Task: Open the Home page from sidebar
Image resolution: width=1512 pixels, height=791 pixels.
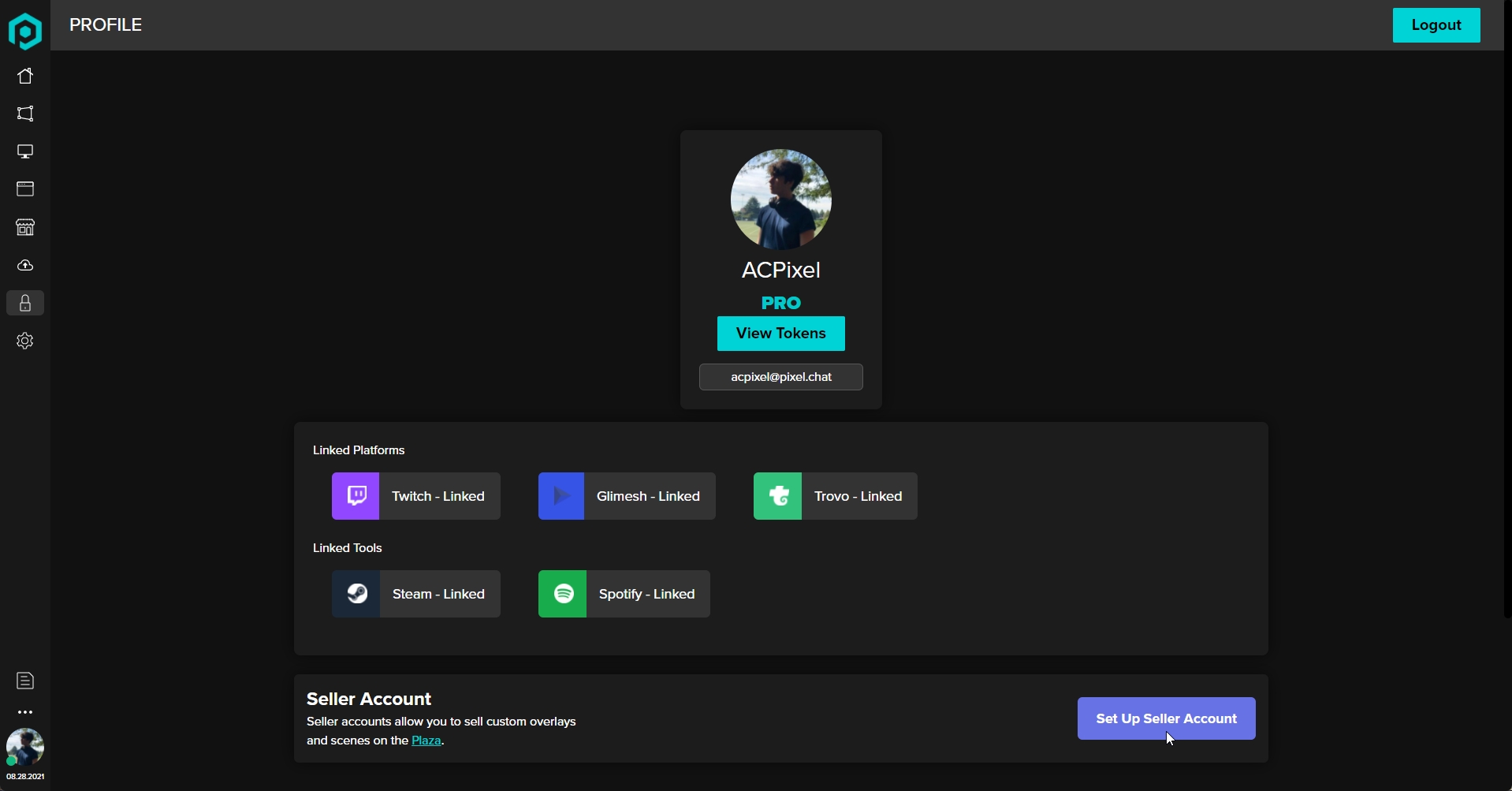Action: tap(25, 76)
